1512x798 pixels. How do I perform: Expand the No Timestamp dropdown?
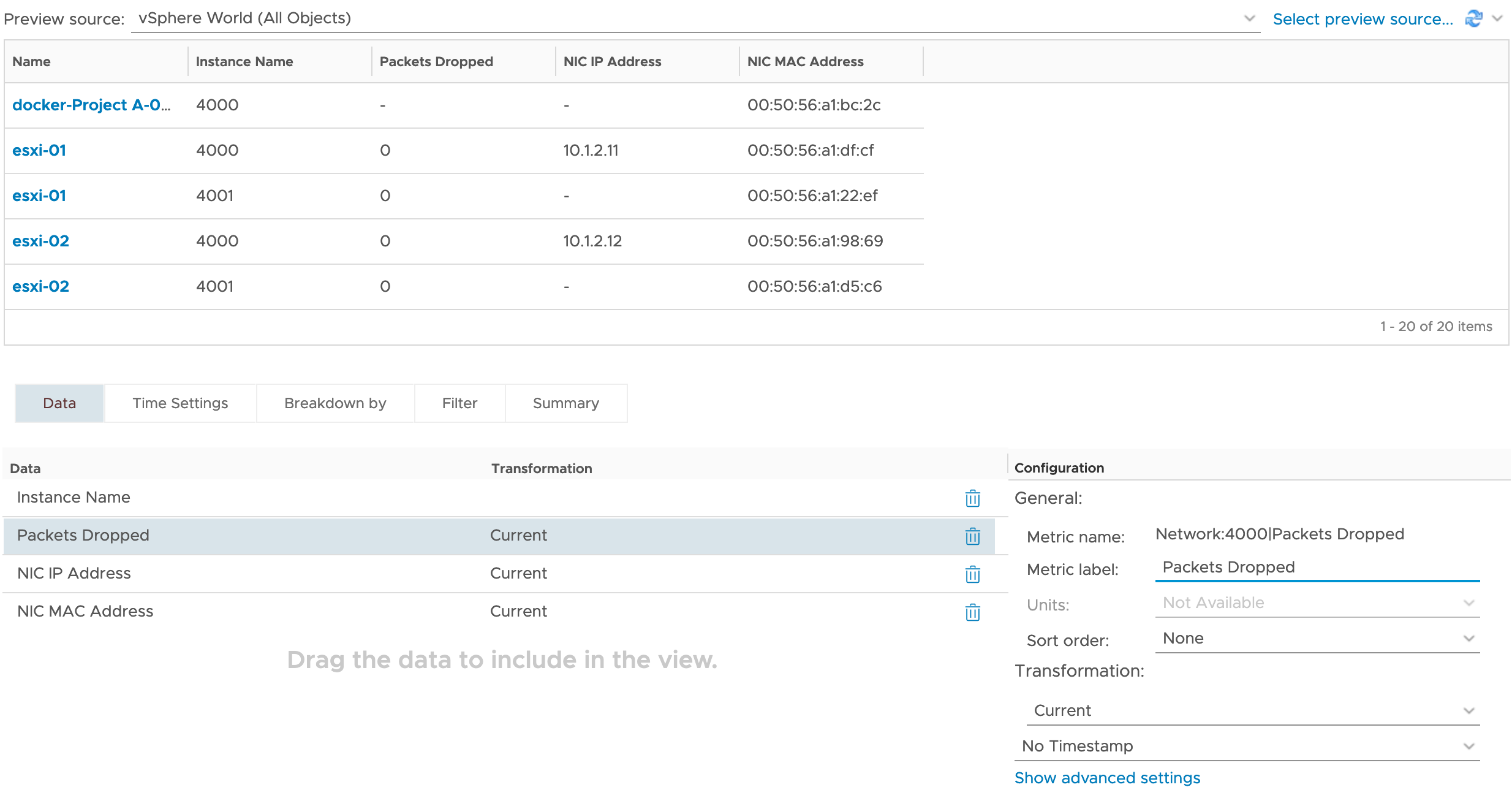[1247, 747]
